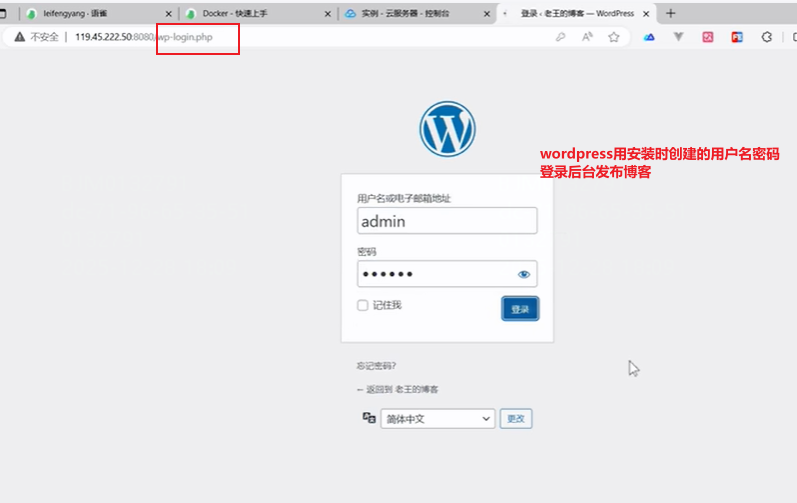
Task: Click the 不安全 security warning icon
Action: pyautogui.click(x=20, y=37)
